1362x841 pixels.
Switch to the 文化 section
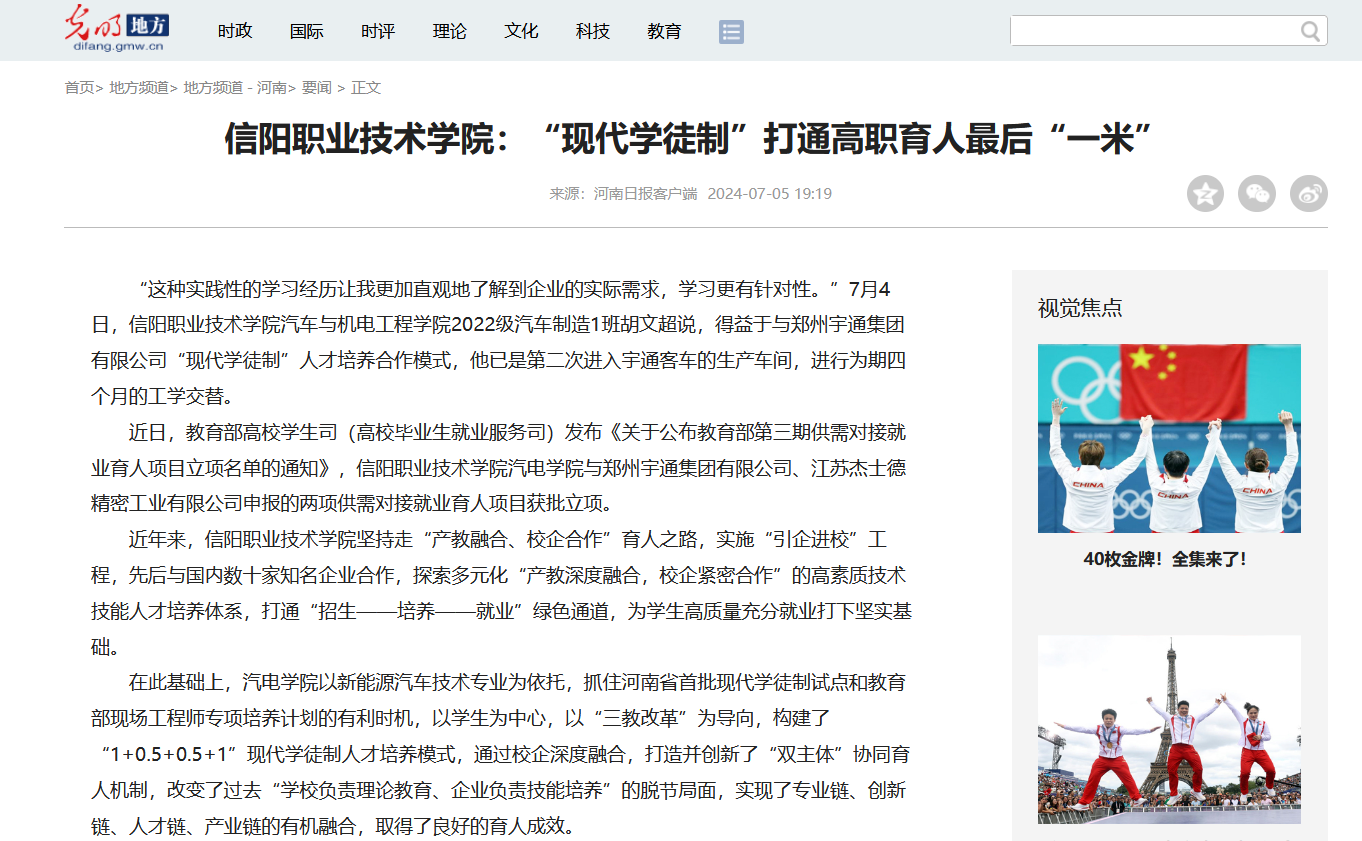(x=521, y=32)
